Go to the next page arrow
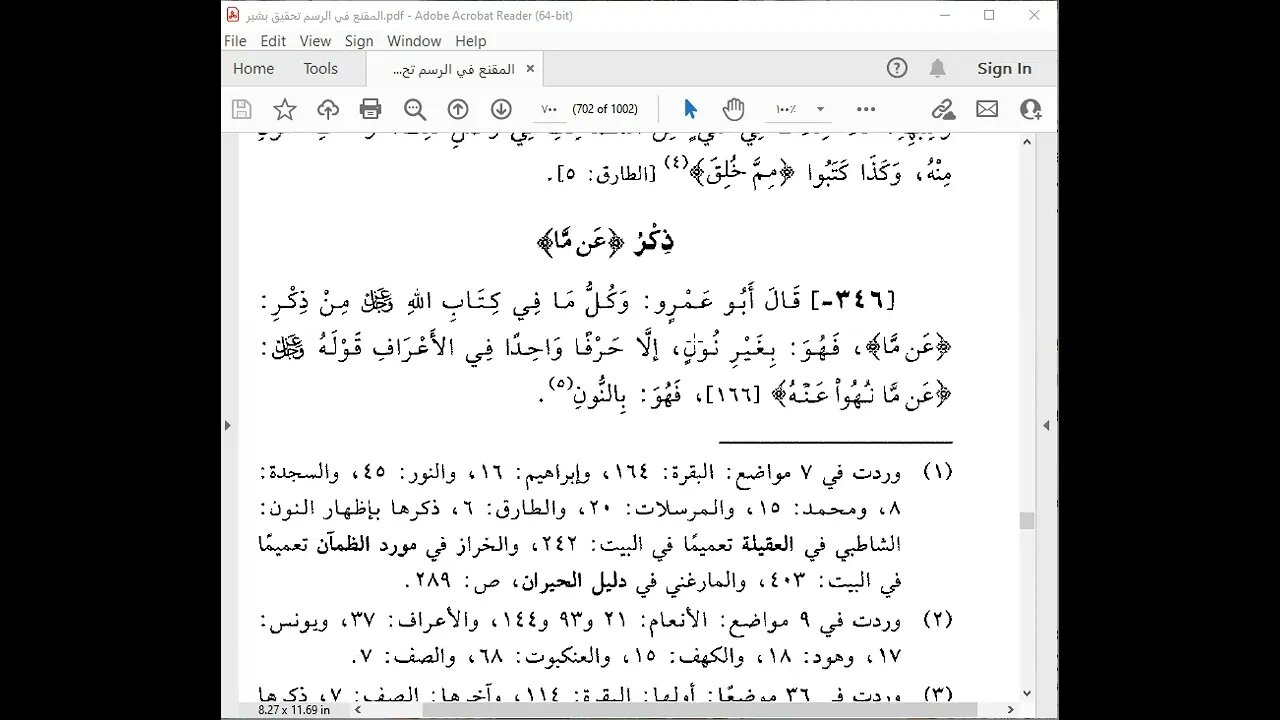The height and width of the screenshot is (720, 1280). point(501,109)
